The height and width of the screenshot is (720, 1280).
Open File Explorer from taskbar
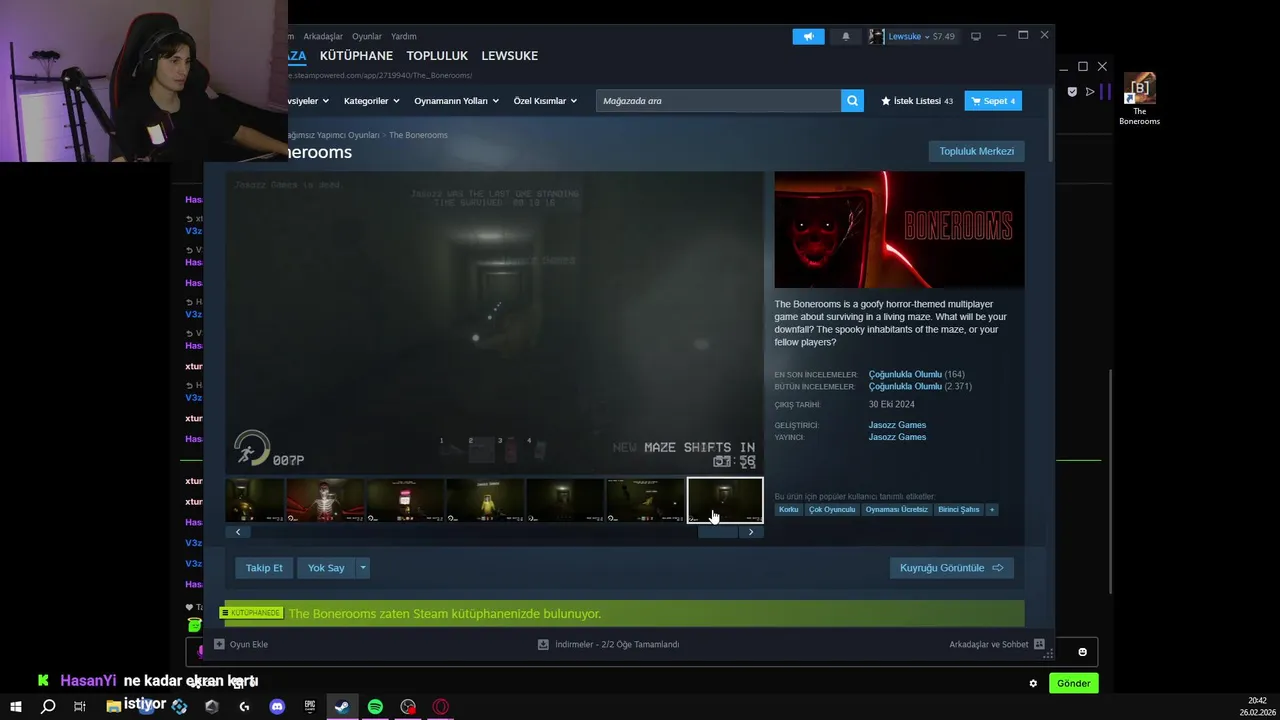pyautogui.click(x=114, y=706)
